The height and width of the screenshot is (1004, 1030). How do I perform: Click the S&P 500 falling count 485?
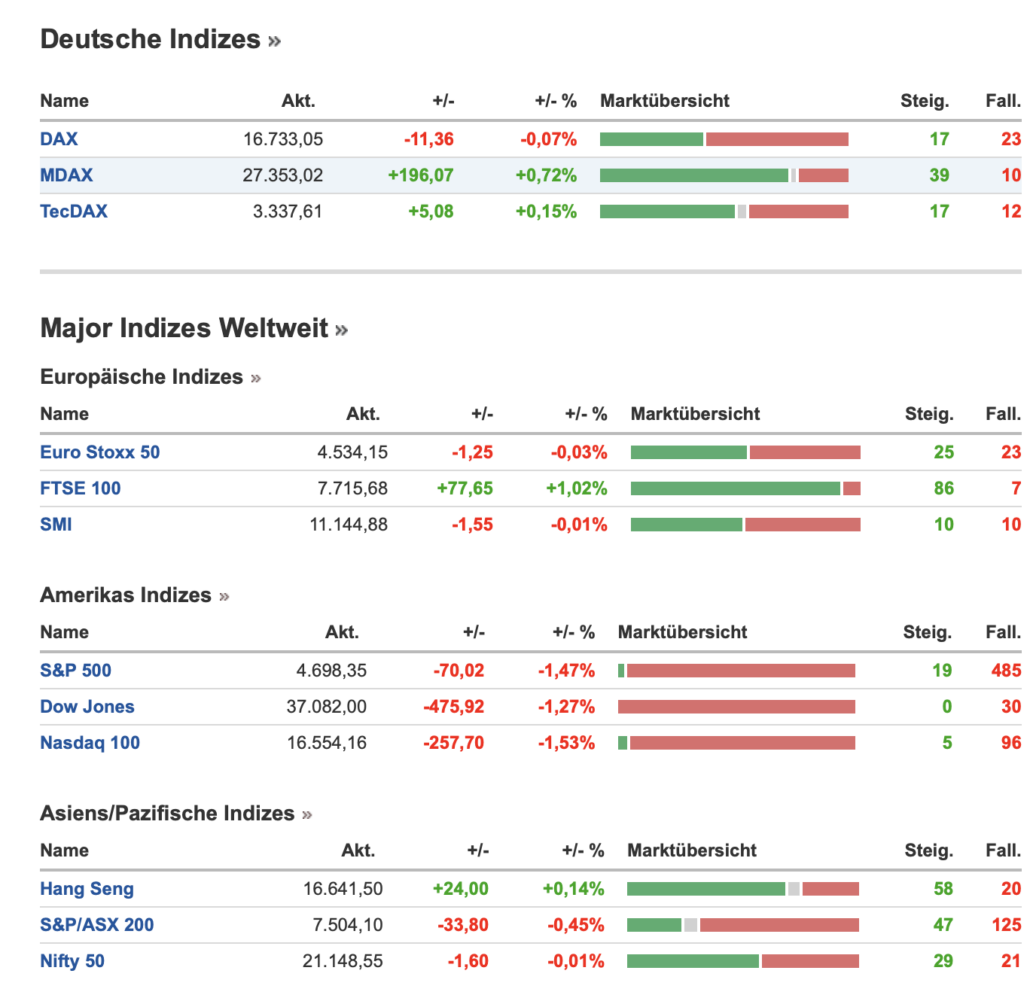pyautogui.click(x=1006, y=671)
